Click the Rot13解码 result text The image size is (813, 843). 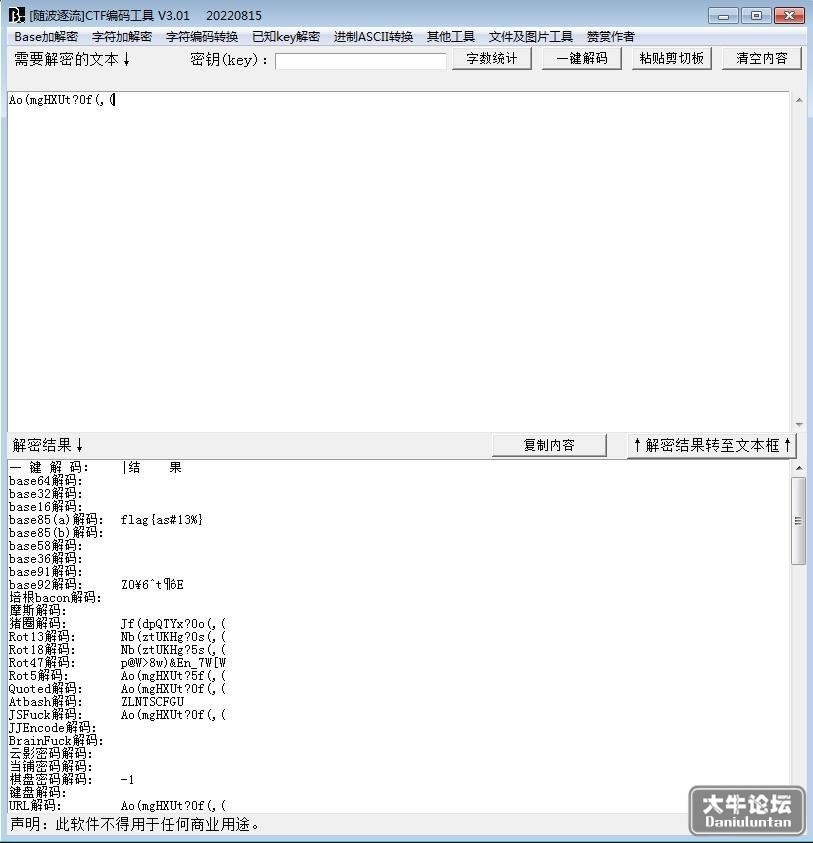[174, 637]
